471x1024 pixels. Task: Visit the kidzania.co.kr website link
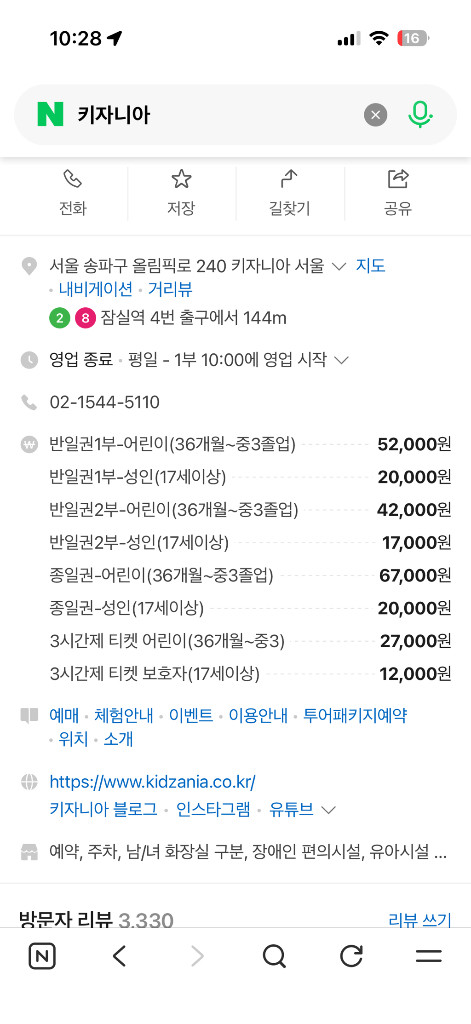click(152, 782)
